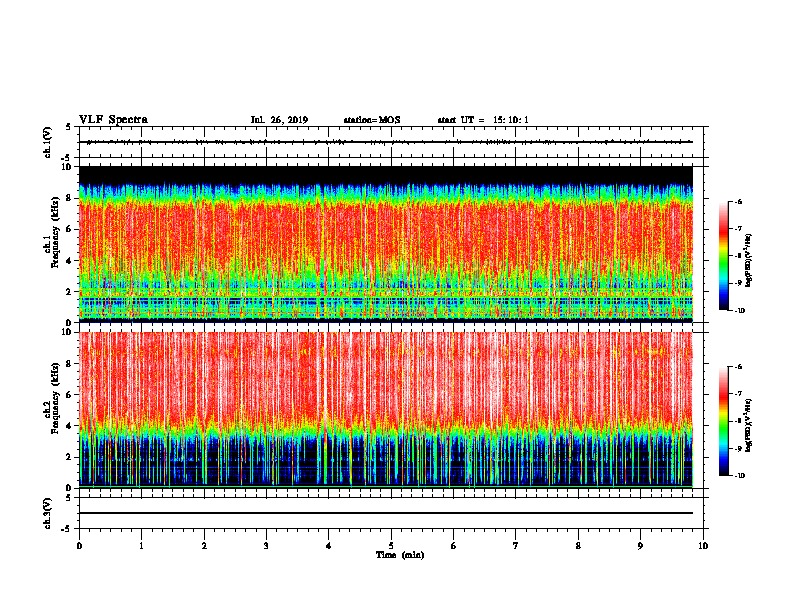The height and width of the screenshot is (612, 792).
Task: Click time axis tick label "6"
Action: coord(454,546)
